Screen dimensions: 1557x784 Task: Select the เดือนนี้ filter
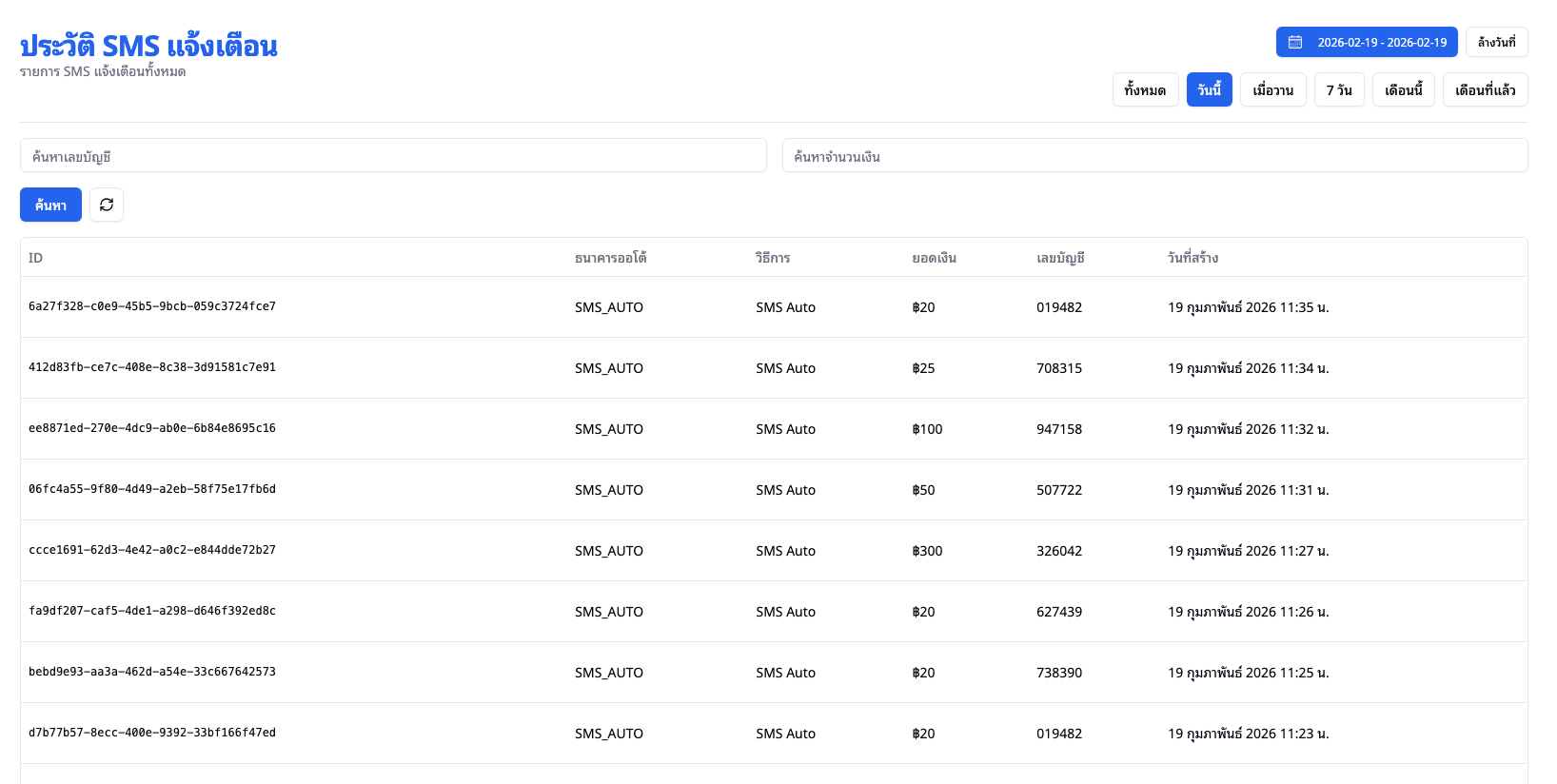pyautogui.click(x=1403, y=89)
